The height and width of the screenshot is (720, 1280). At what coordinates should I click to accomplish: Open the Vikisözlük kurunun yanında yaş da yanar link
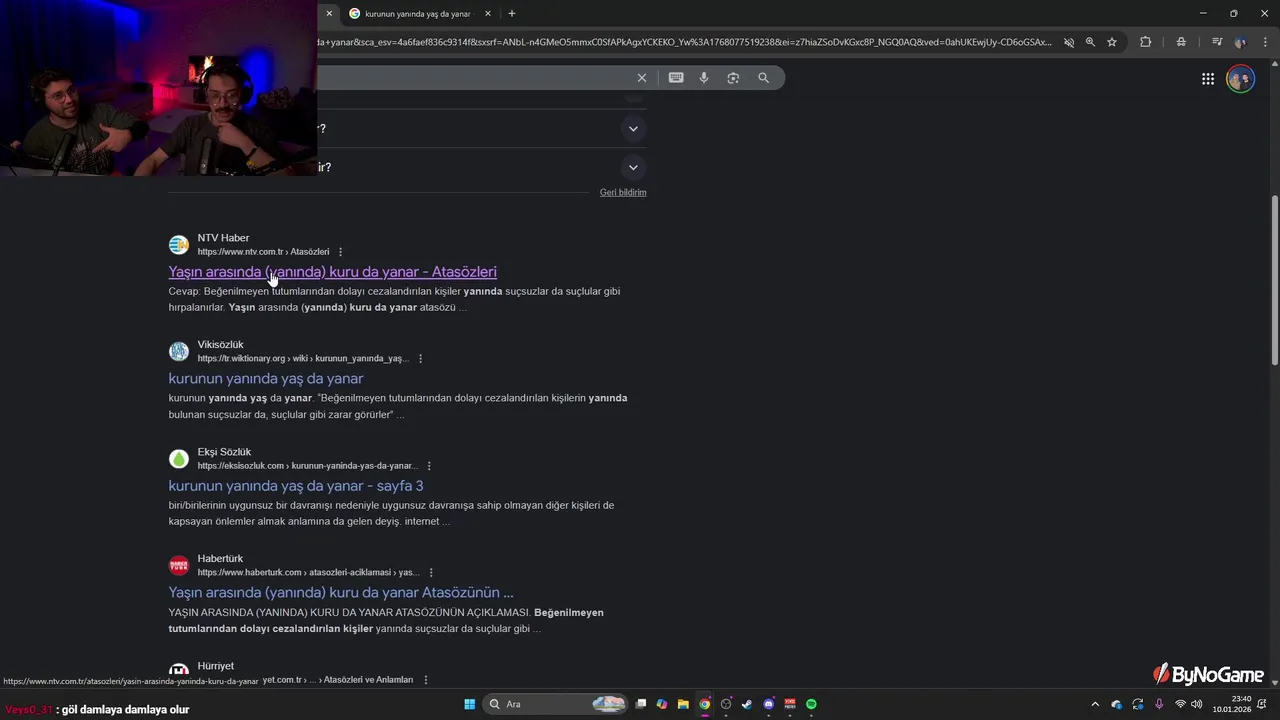coord(266,379)
